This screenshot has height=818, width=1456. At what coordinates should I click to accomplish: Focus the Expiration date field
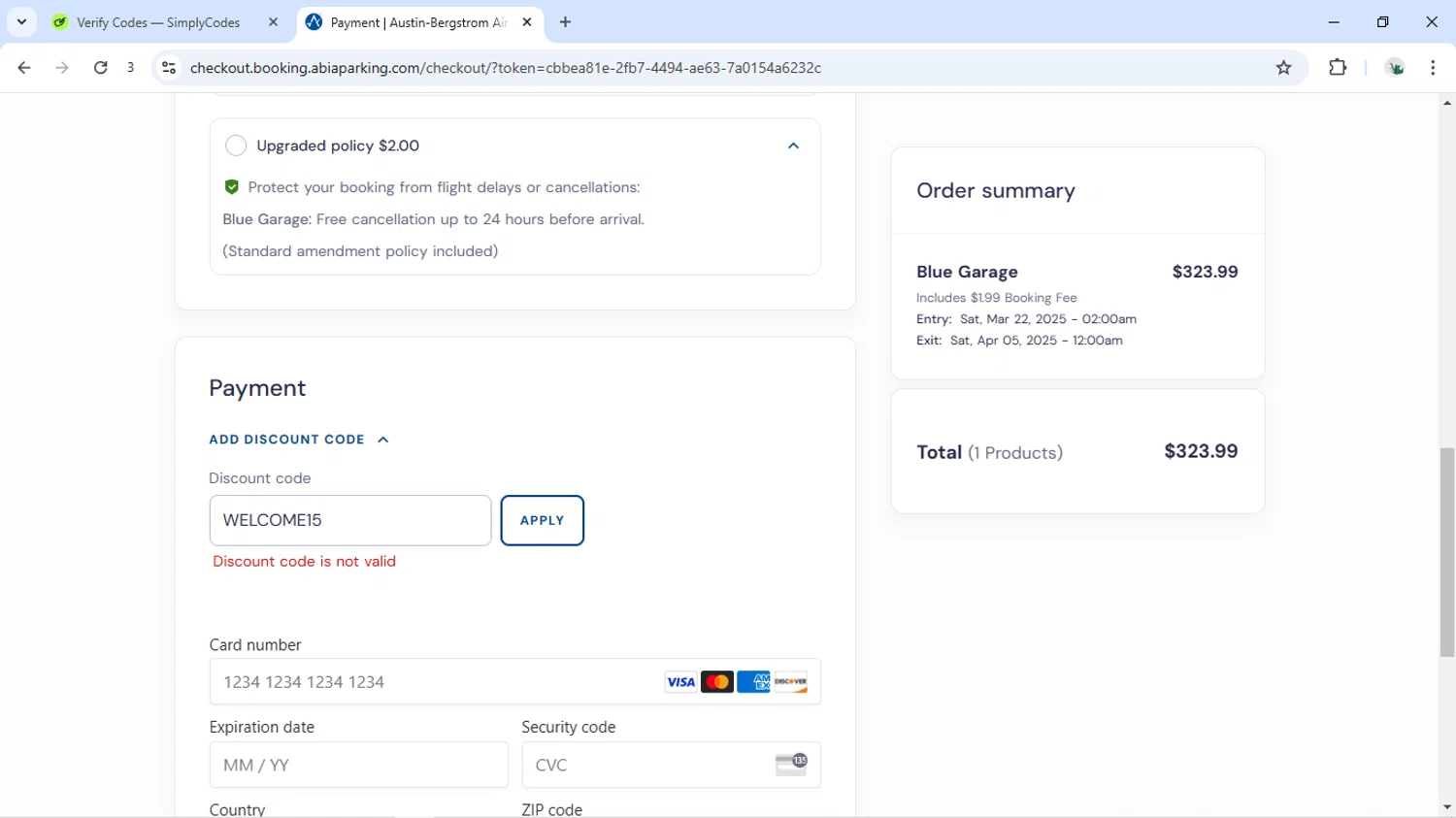(x=358, y=765)
